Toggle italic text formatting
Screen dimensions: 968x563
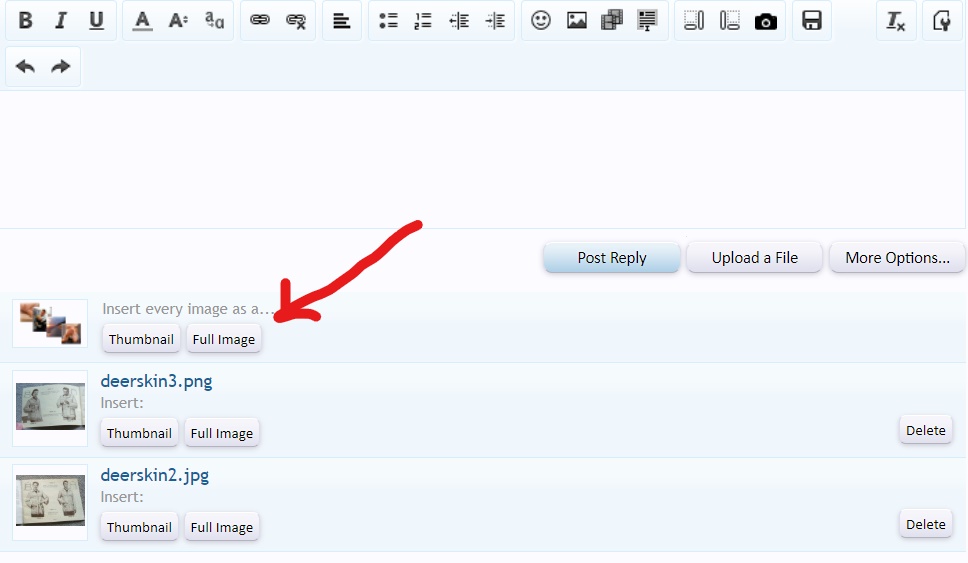[61, 21]
